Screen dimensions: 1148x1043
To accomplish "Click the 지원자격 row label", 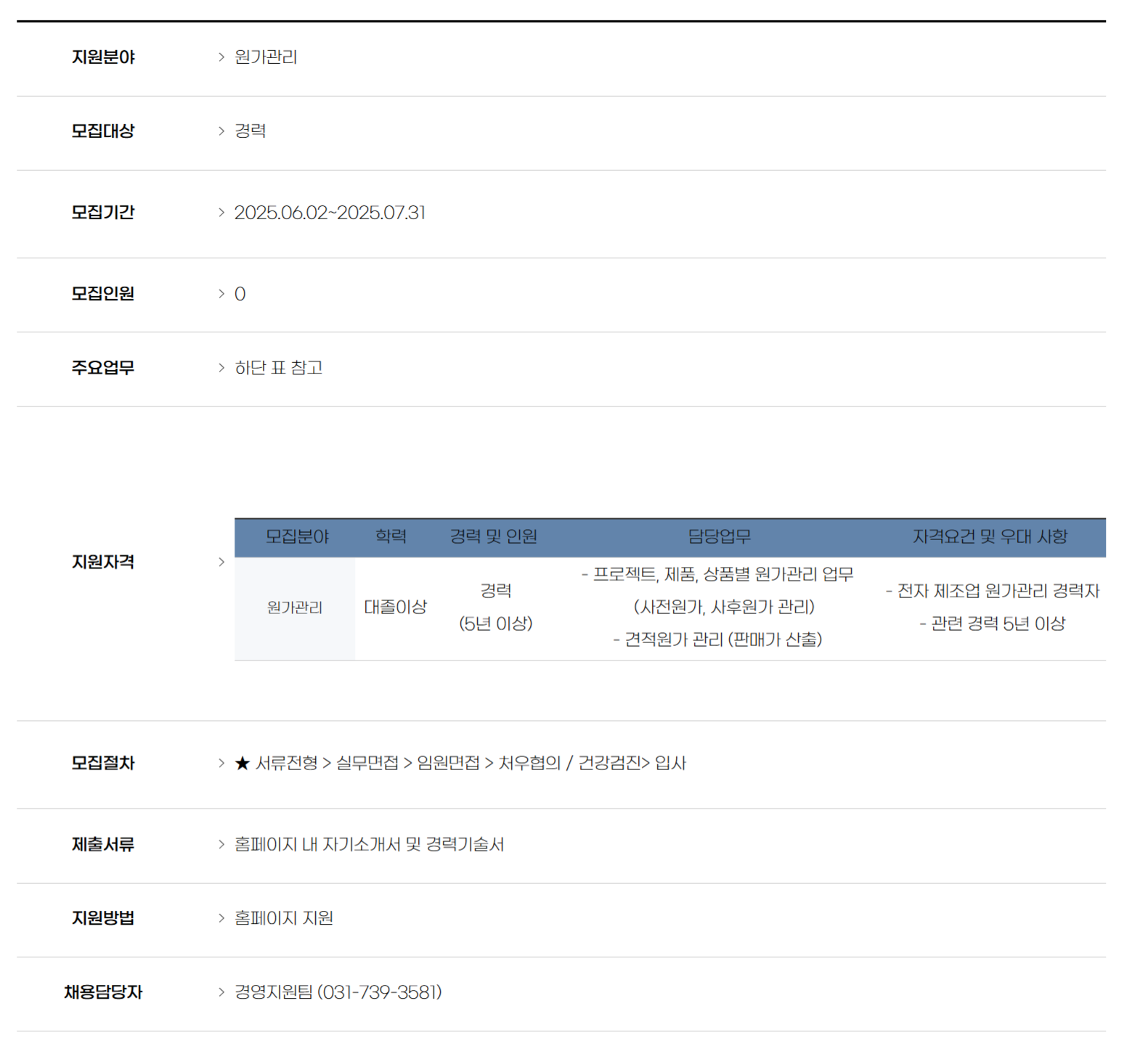I will tap(103, 563).
